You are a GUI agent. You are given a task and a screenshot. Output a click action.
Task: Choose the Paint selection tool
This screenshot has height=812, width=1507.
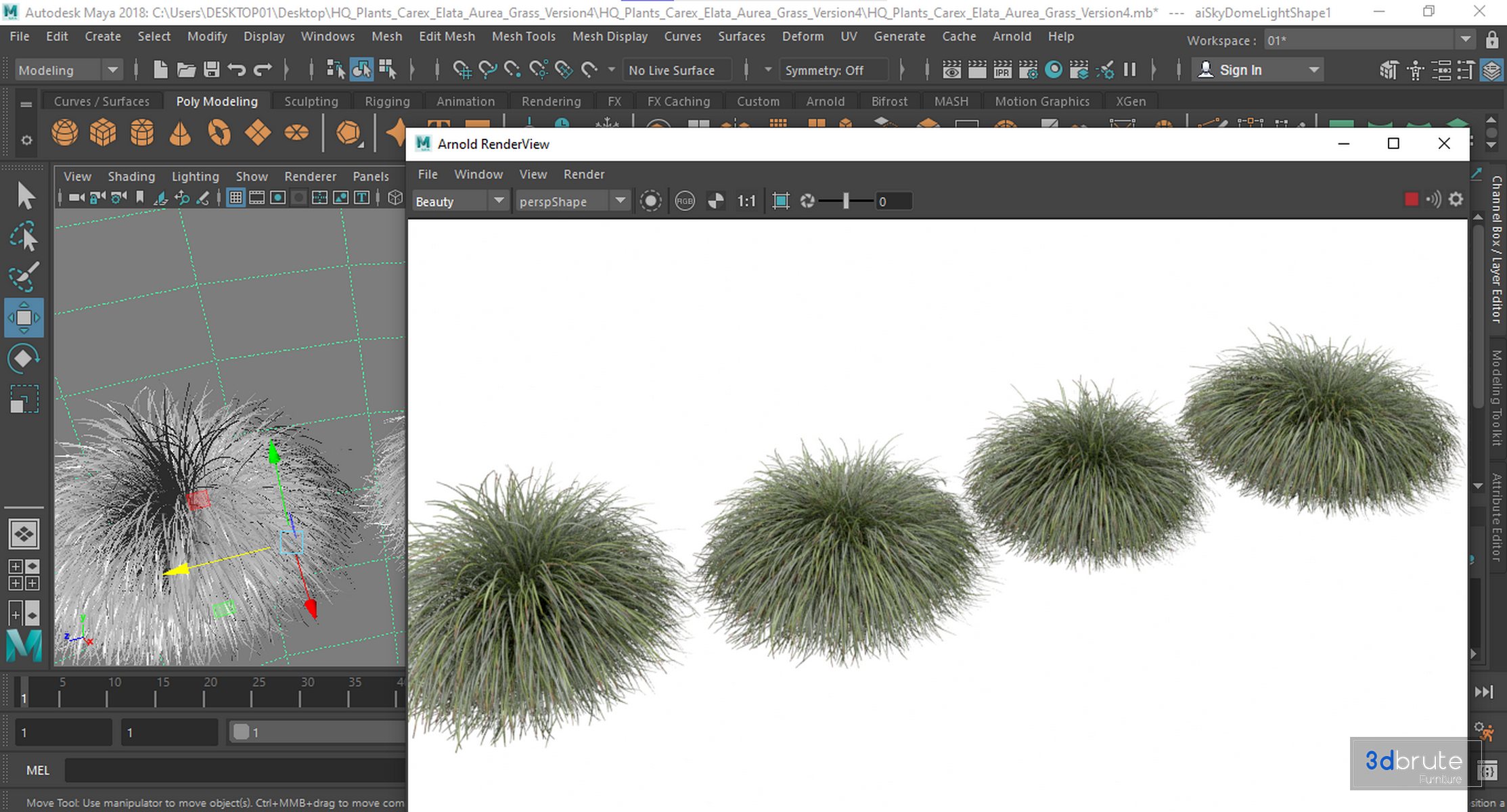(24, 277)
